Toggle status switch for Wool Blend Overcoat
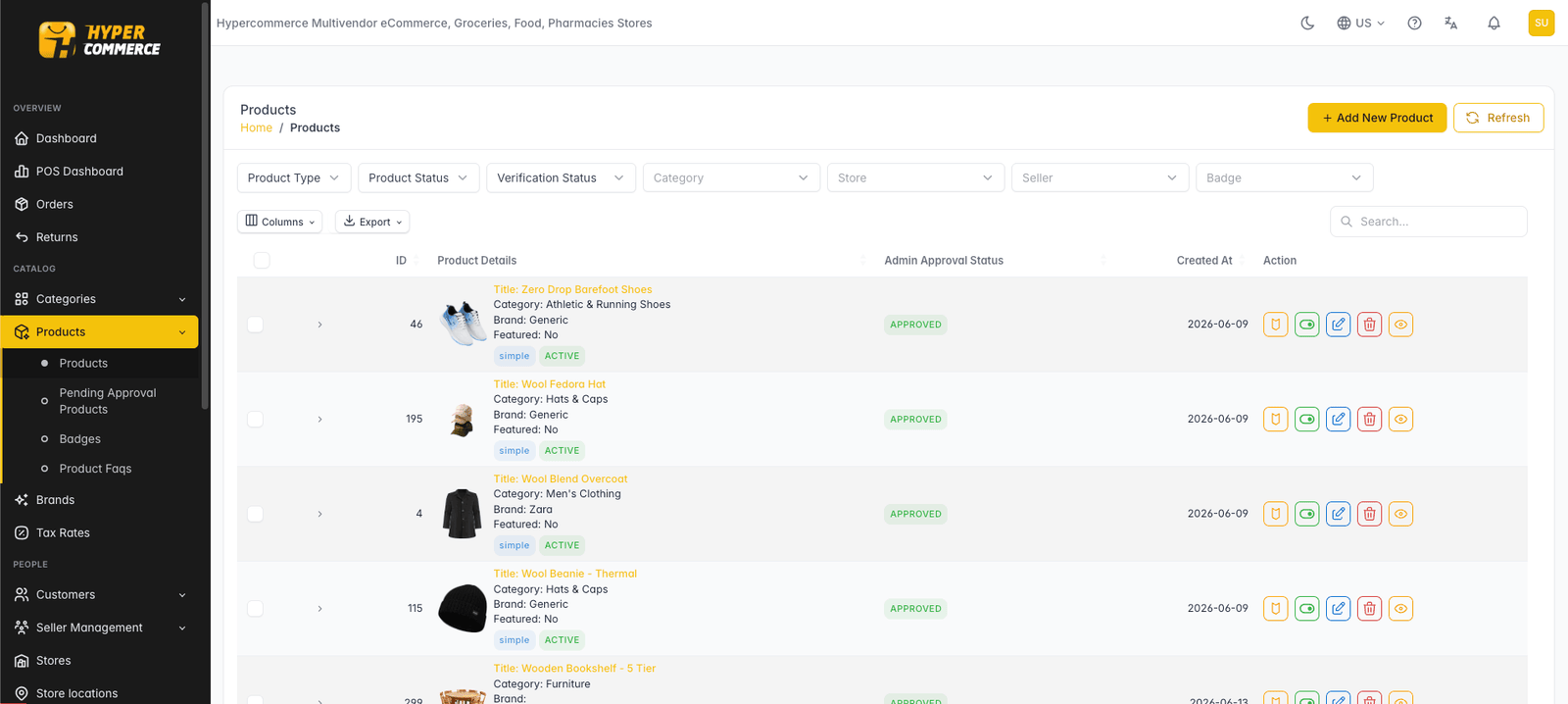 [x=1307, y=514]
